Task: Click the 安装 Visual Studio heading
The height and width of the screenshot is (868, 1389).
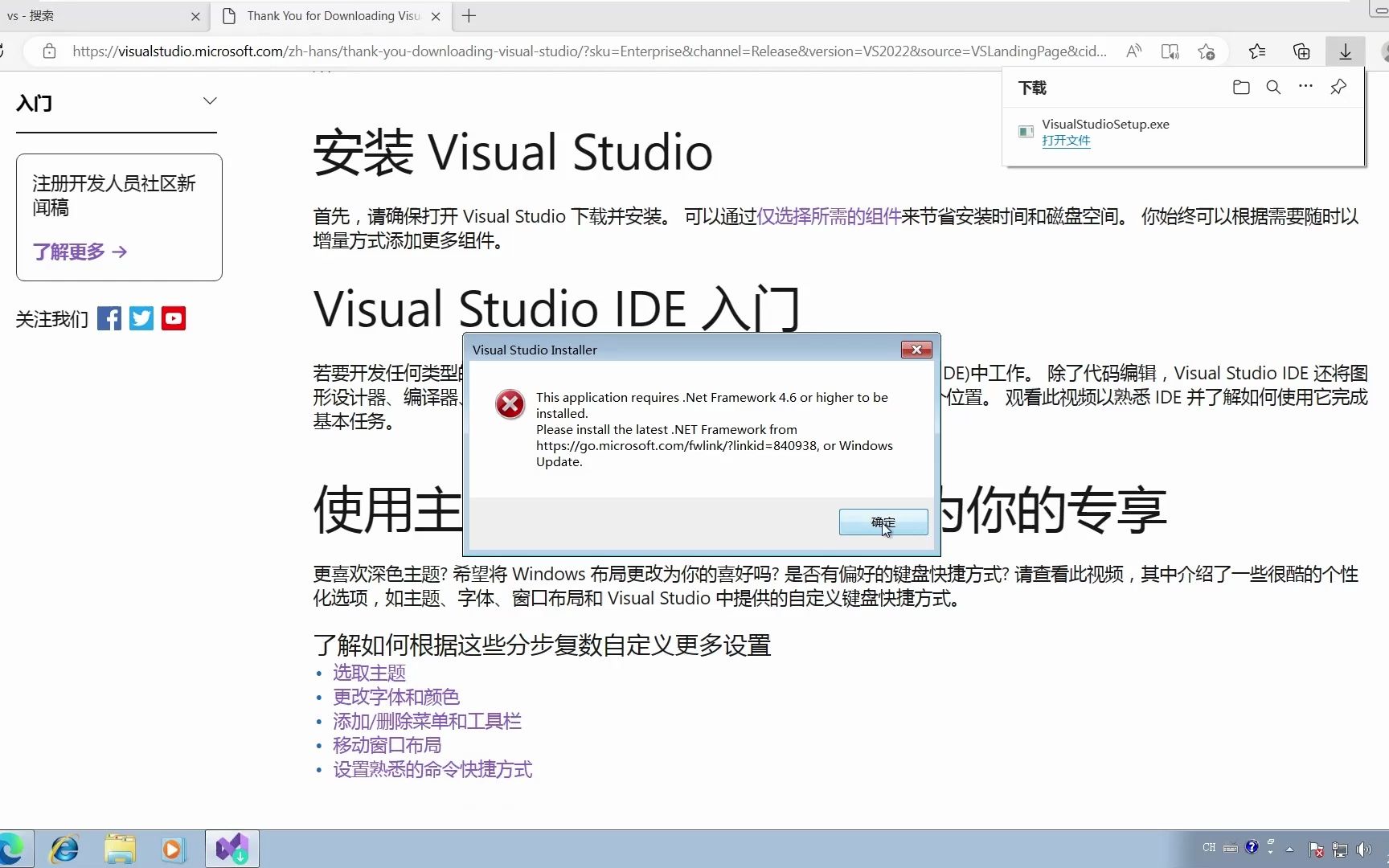Action: pos(513,152)
